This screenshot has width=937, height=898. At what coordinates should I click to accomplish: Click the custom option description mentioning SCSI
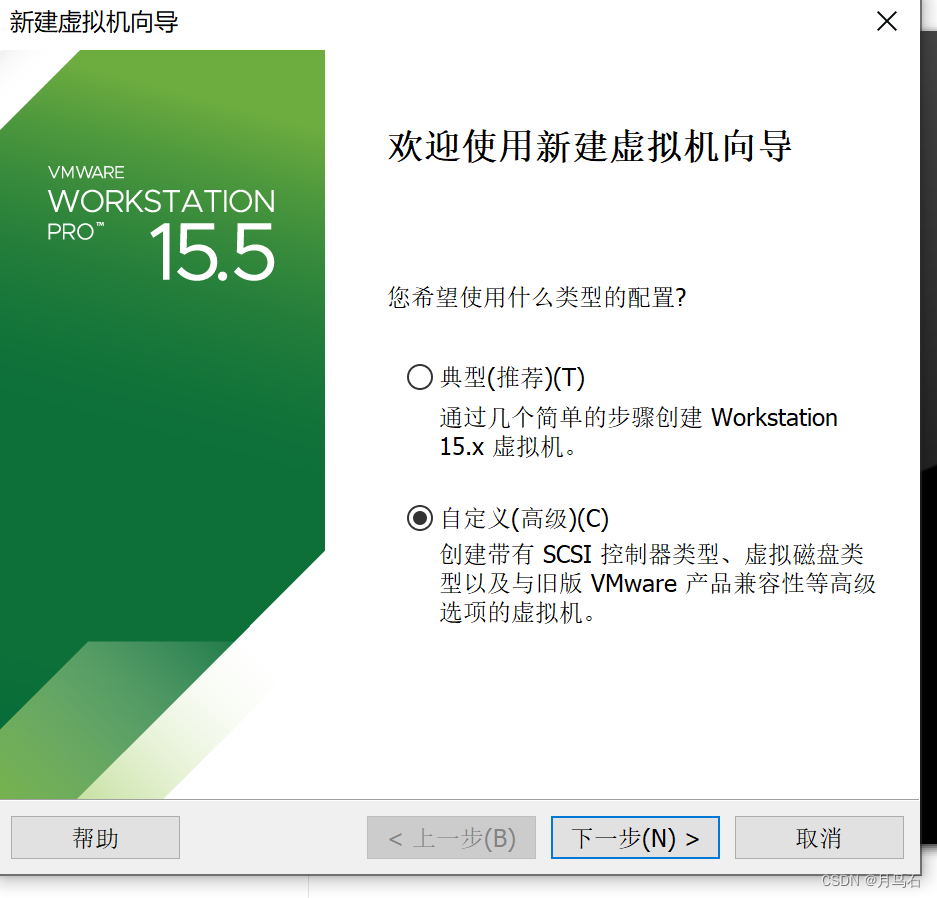pos(657,583)
